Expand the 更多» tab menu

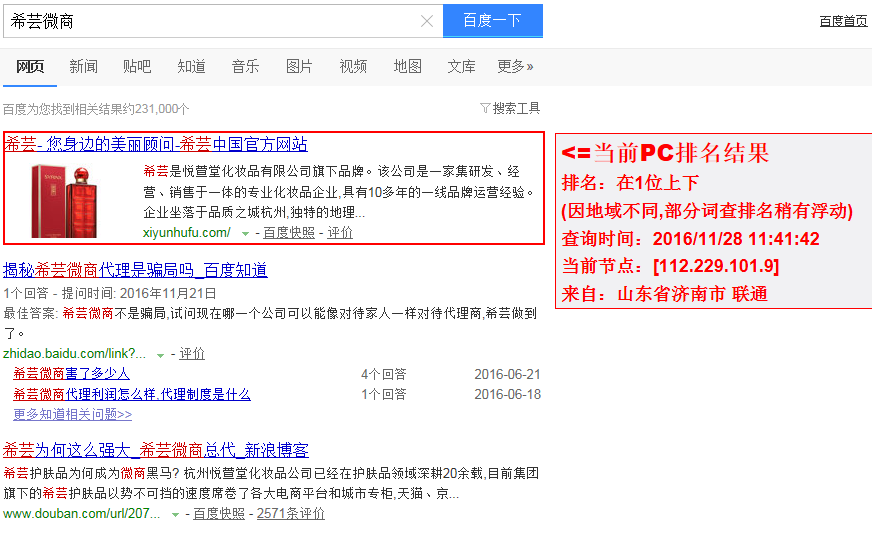coord(515,67)
